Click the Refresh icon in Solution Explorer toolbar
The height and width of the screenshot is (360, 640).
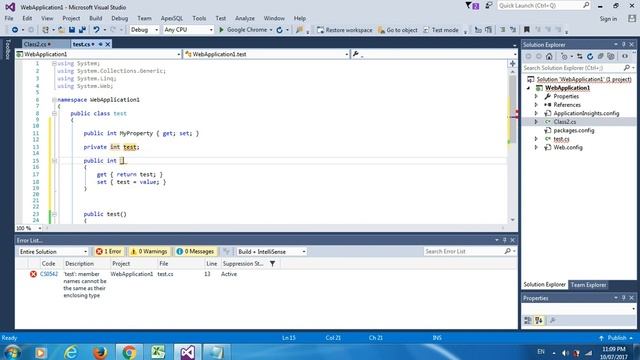point(590,56)
